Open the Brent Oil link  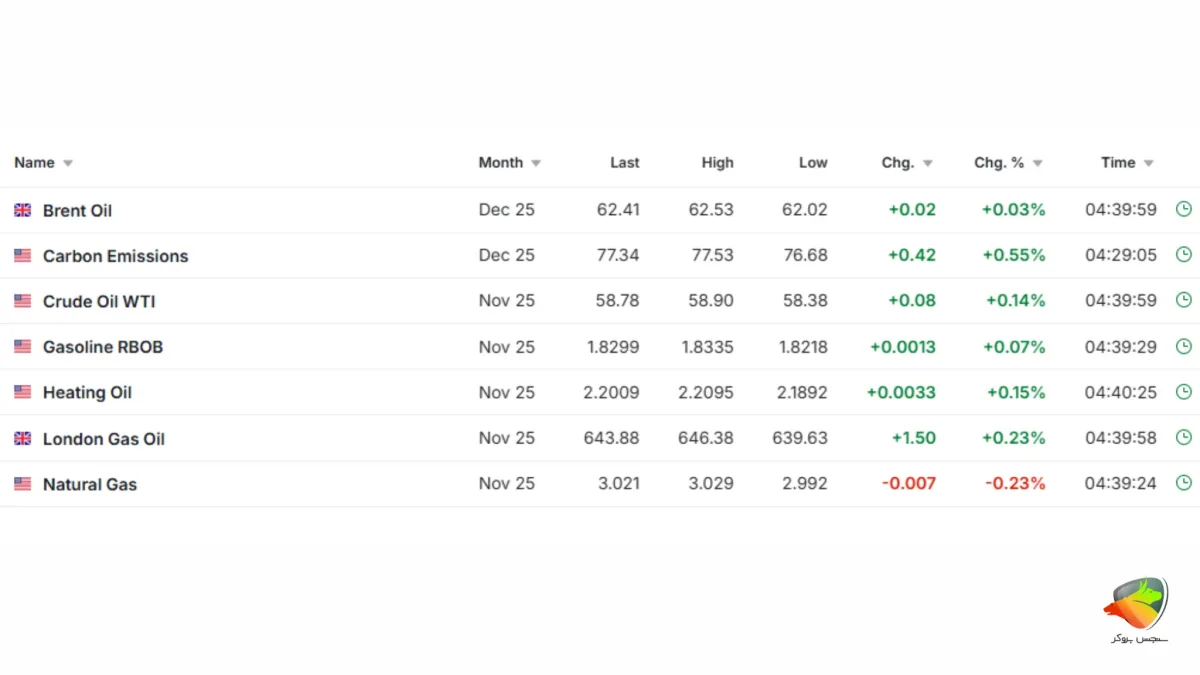[x=77, y=210]
